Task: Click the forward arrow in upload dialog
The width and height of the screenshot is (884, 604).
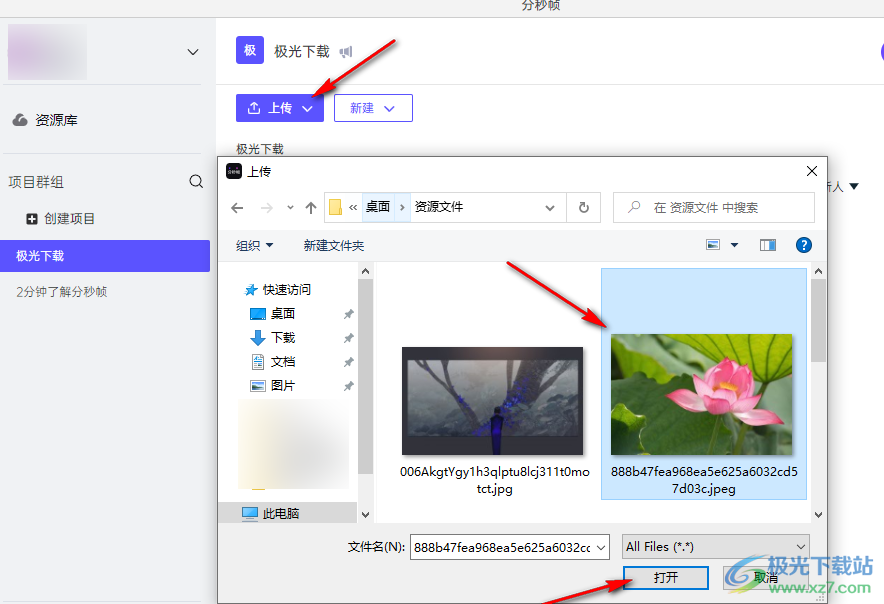Action: click(x=267, y=208)
